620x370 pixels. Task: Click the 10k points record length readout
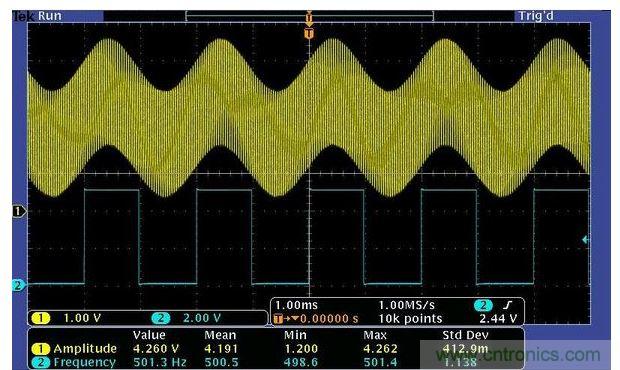pos(410,319)
